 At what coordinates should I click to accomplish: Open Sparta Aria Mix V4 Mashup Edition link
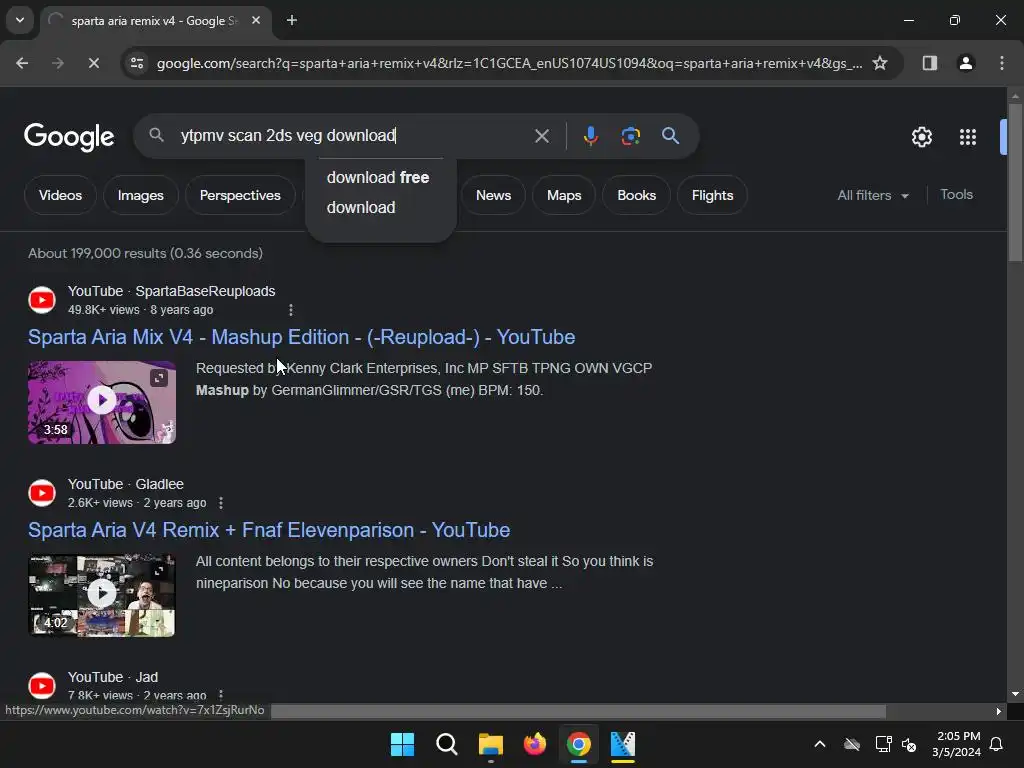301,337
